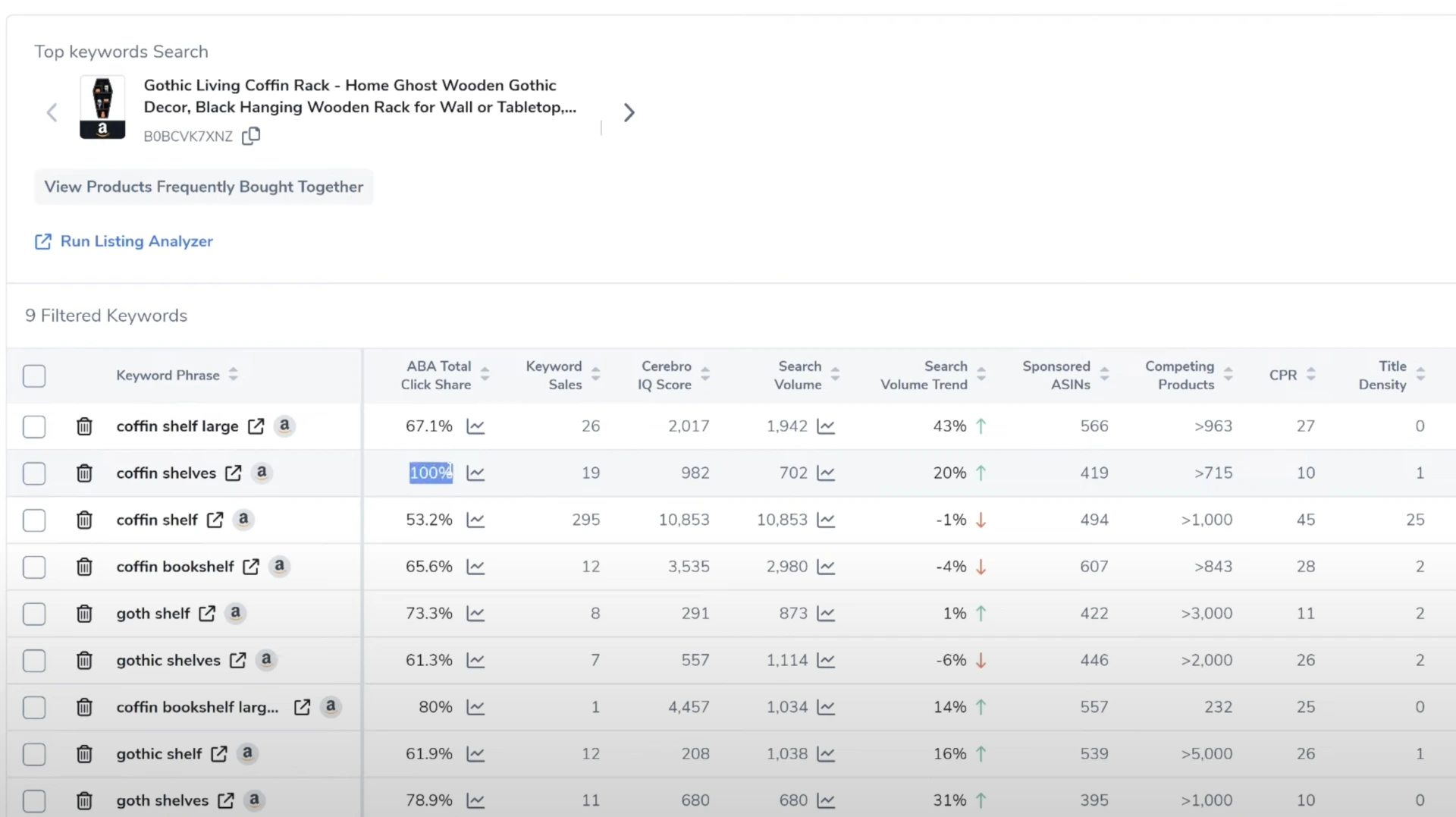Check the 'coffin shelf large' row checkbox
The width and height of the screenshot is (1456, 817).
(34, 426)
